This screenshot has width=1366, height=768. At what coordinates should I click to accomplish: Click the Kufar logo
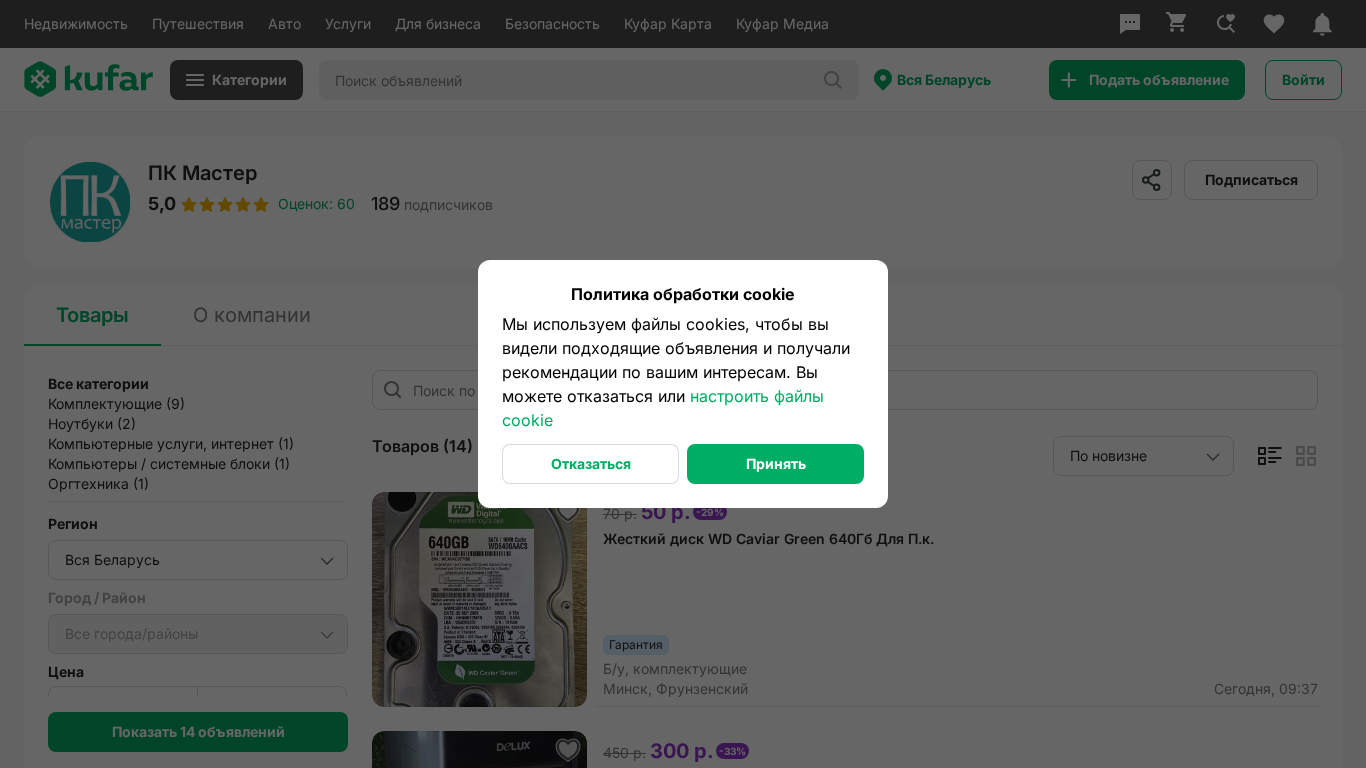tap(88, 80)
